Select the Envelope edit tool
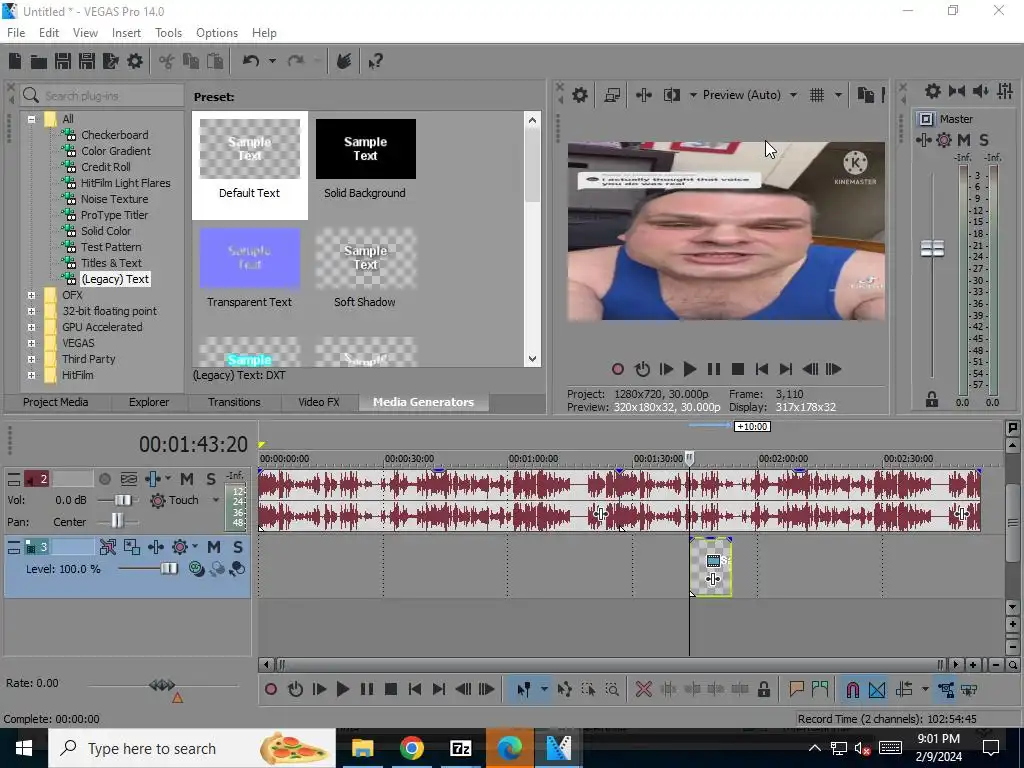The image size is (1024, 768). click(x=565, y=689)
